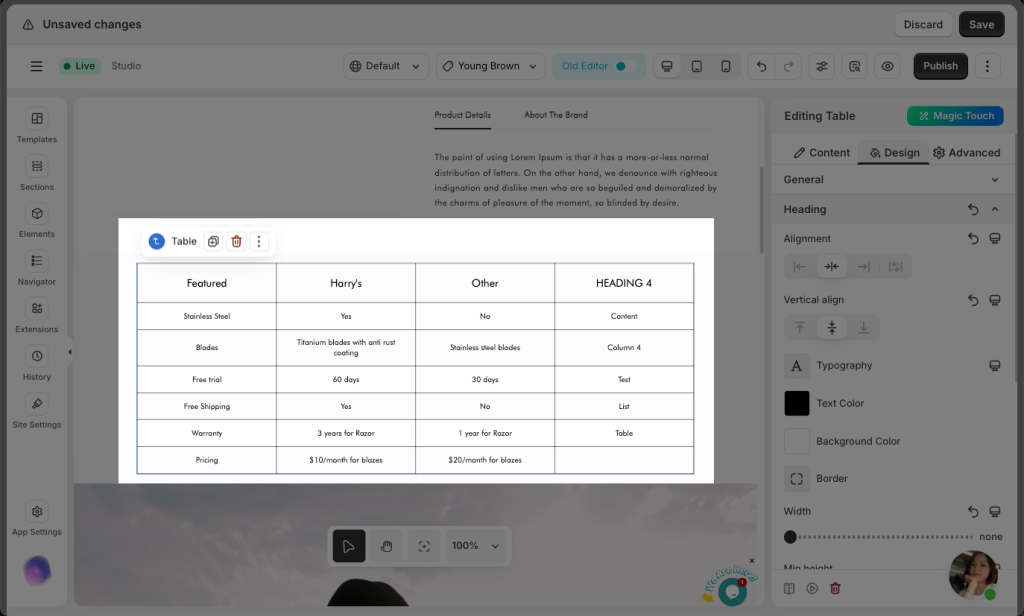This screenshot has height=616, width=1024.
Task: Open the hamburger menu icon
Action: (x=36, y=66)
